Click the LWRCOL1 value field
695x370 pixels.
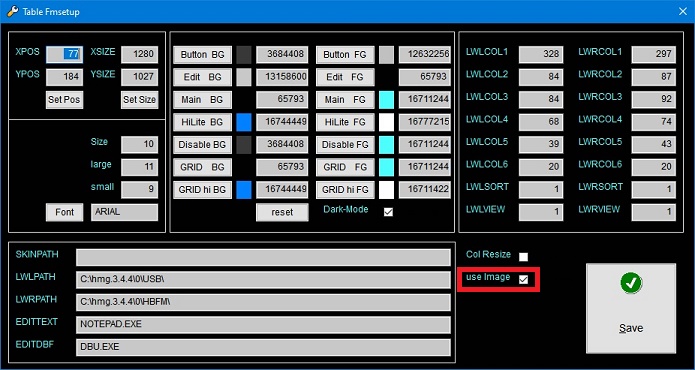pos(653,55)
